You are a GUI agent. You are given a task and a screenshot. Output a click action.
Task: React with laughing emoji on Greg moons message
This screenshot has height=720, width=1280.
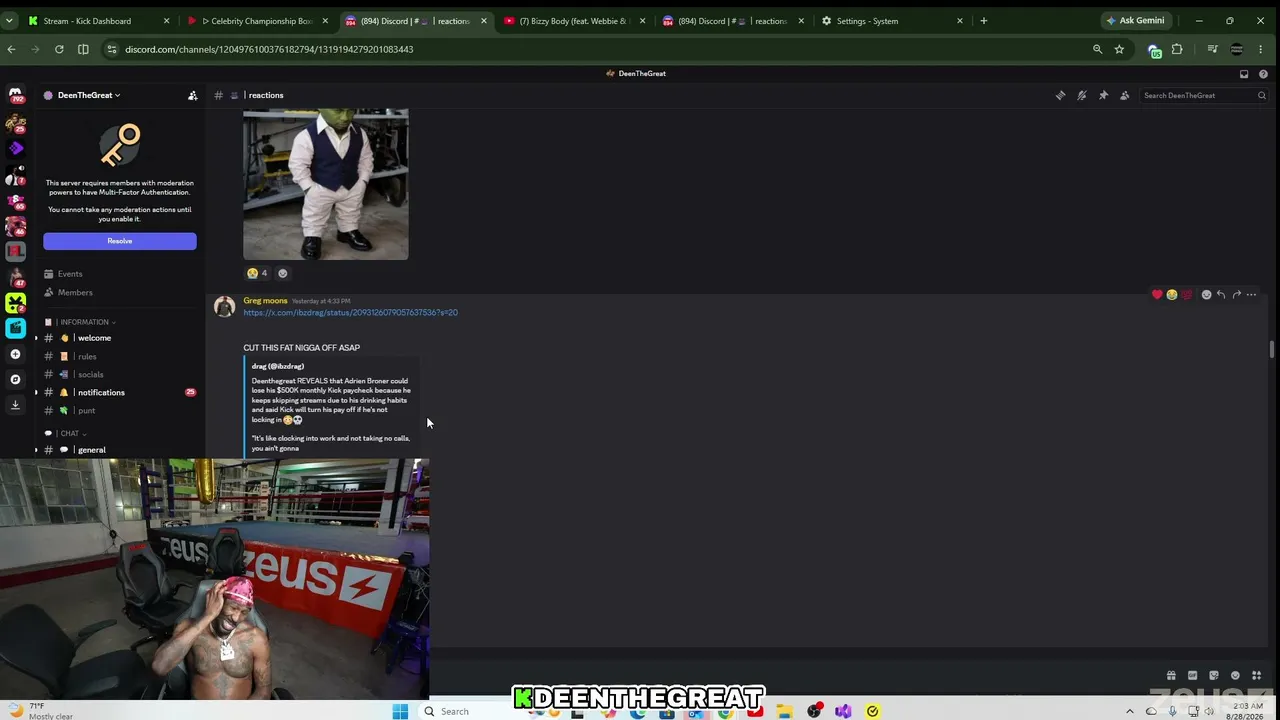pos(1172,295)
